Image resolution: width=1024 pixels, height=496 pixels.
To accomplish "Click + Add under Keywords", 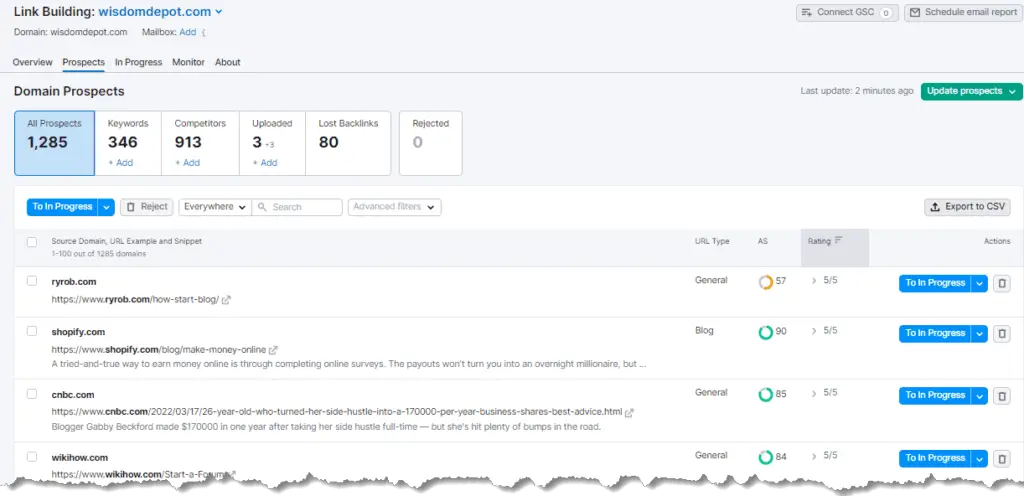I will (x=121, y=163).
